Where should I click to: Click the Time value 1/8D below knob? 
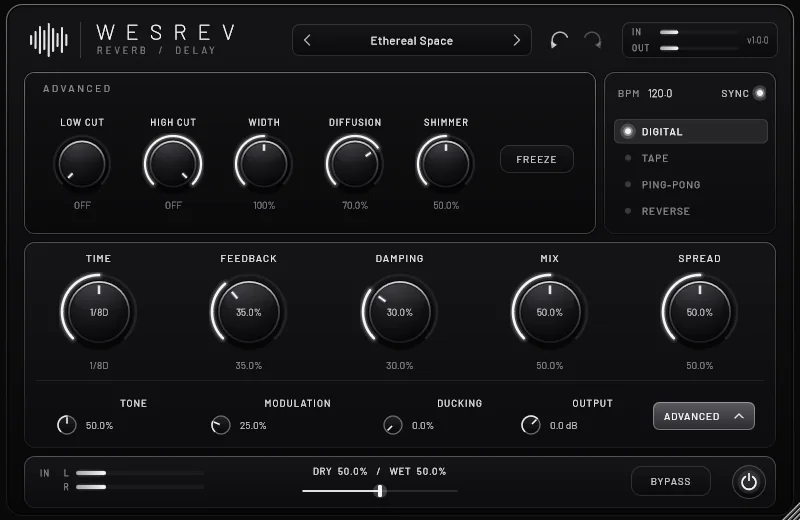pos(99,366)
